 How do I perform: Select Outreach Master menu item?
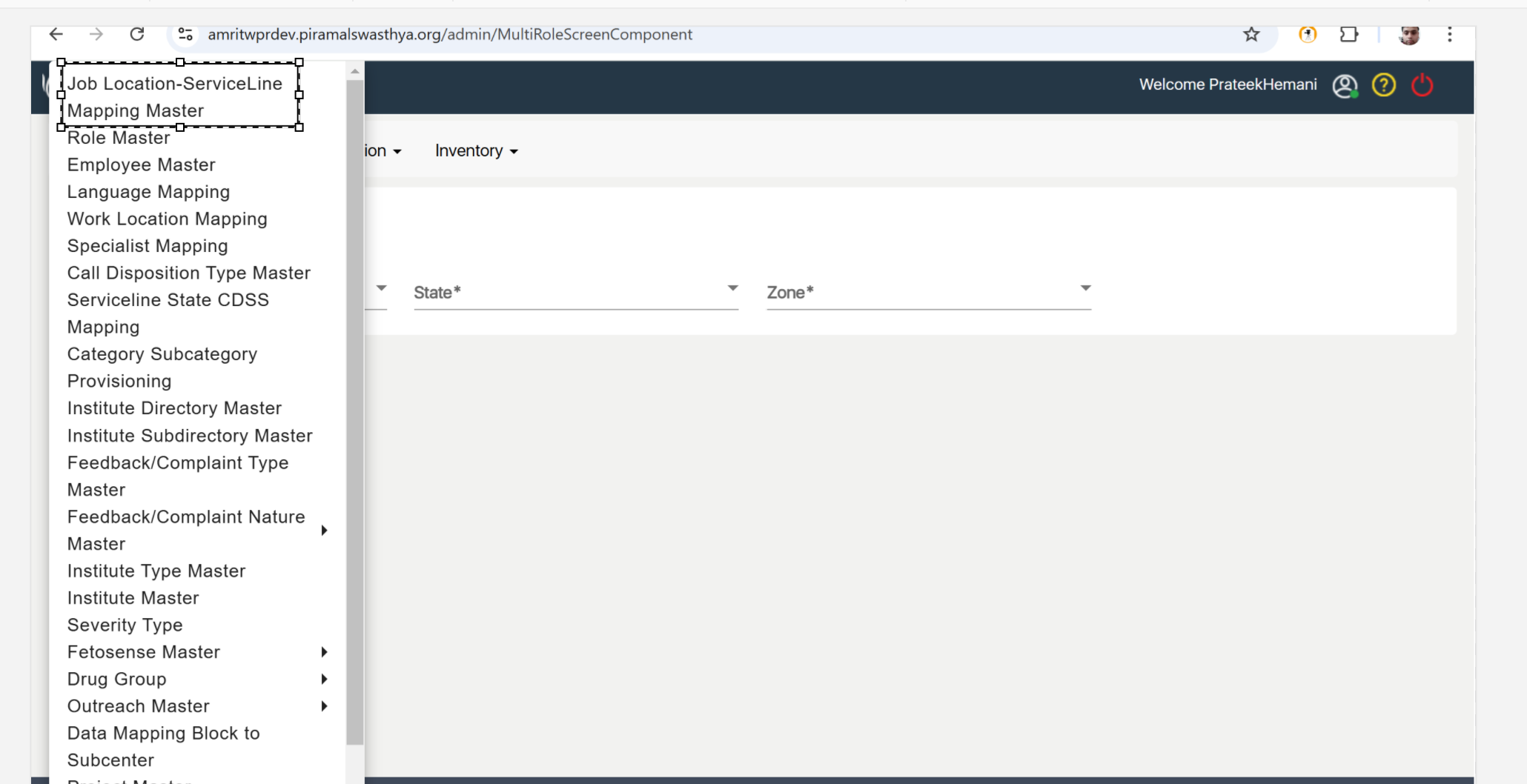tap(138, 706)
